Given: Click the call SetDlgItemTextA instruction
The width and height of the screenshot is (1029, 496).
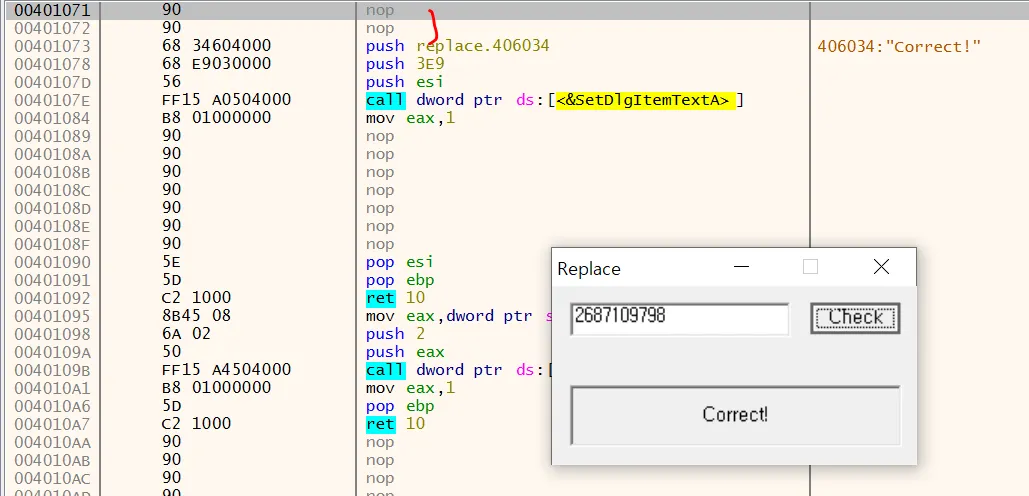Looking at the screenshot, I should (x=555, y=100).
